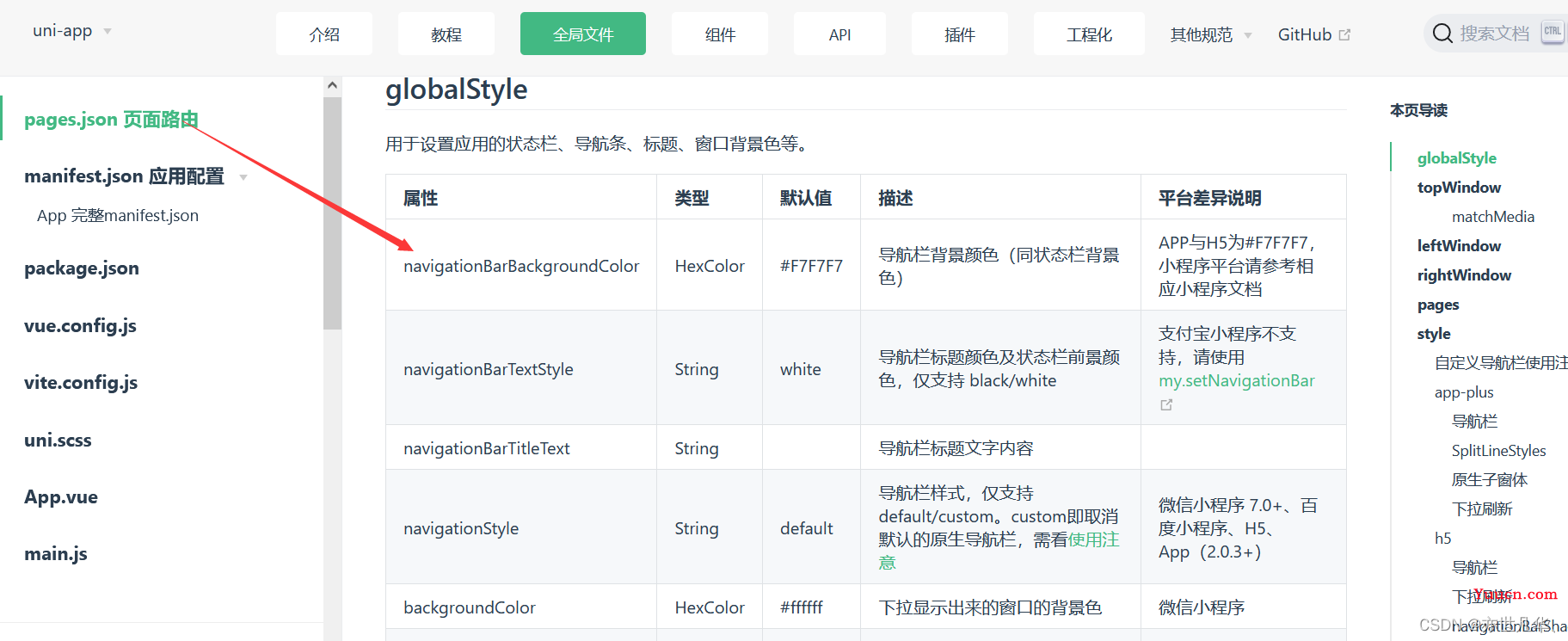Jump to 原生子窗体 in page outline
Screen dimensions: 1568x641
coord(1490,479)
